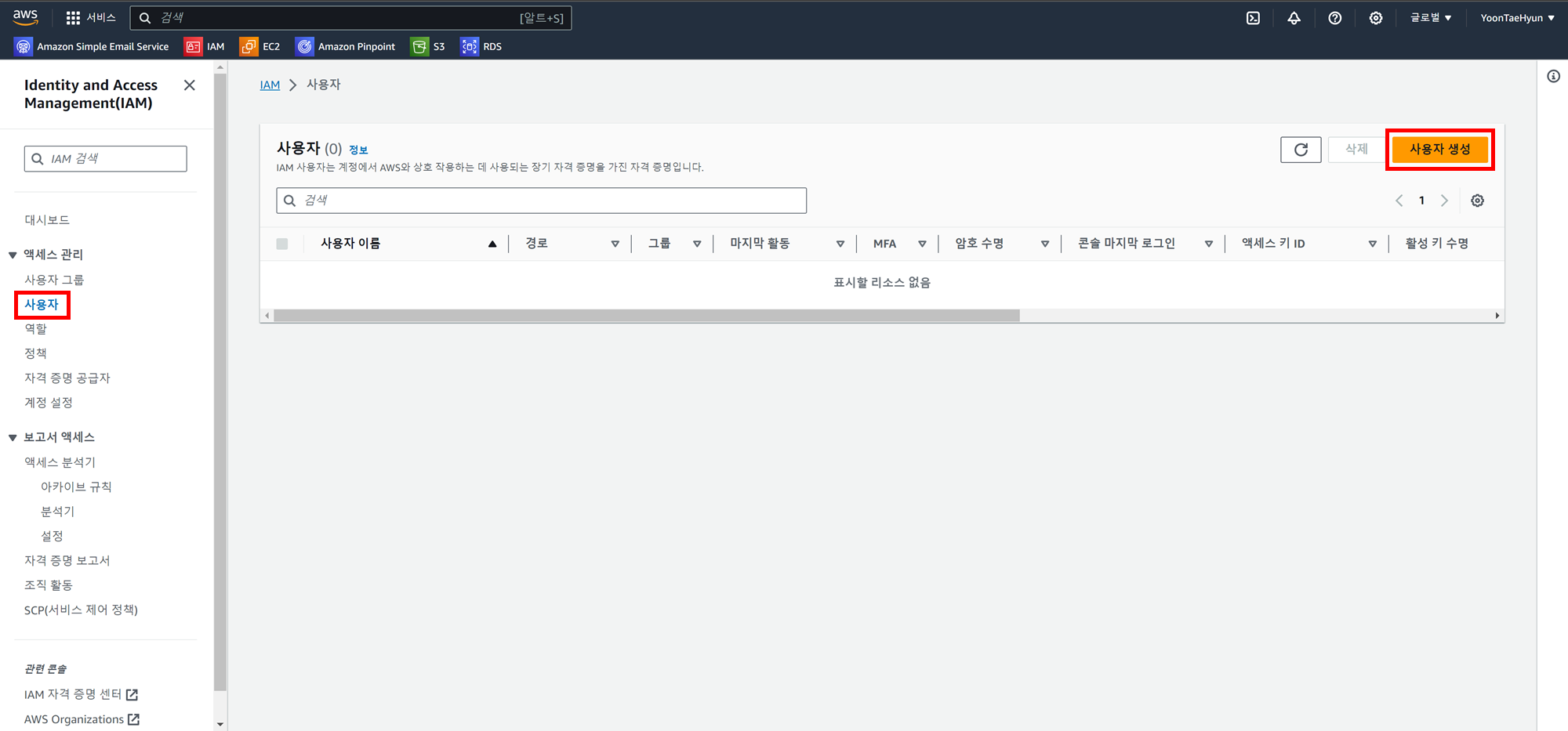Open 자격 증명 보고서 in sidebar
The image size is (1568, 731).
[67, 560]
